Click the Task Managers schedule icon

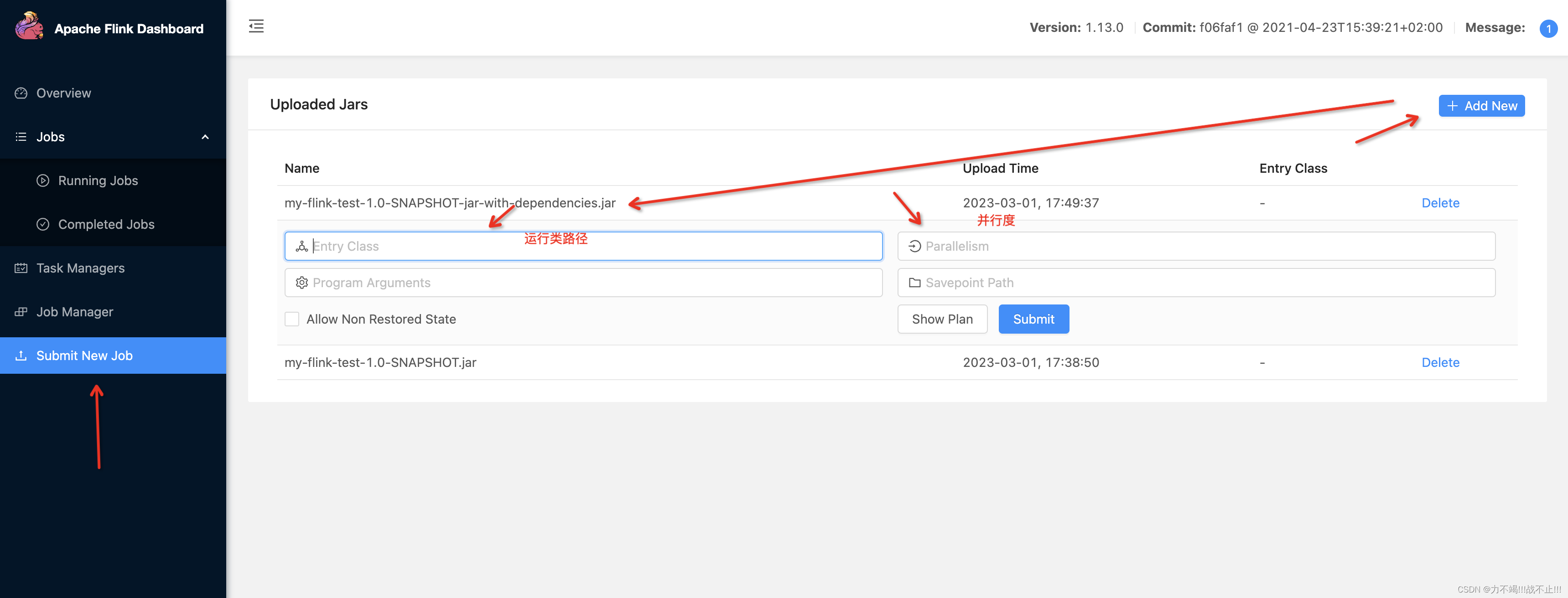click(21, 268)
